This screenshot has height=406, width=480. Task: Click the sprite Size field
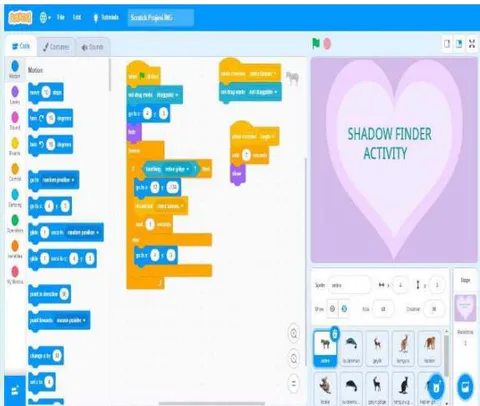tap(383, 309)
